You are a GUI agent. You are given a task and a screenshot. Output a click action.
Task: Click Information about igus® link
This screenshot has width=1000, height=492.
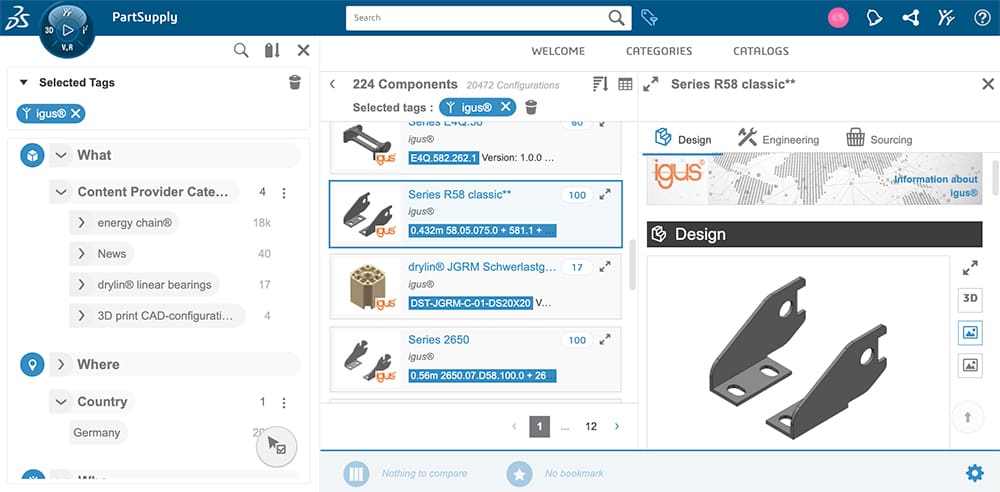(x=936, y=186)
